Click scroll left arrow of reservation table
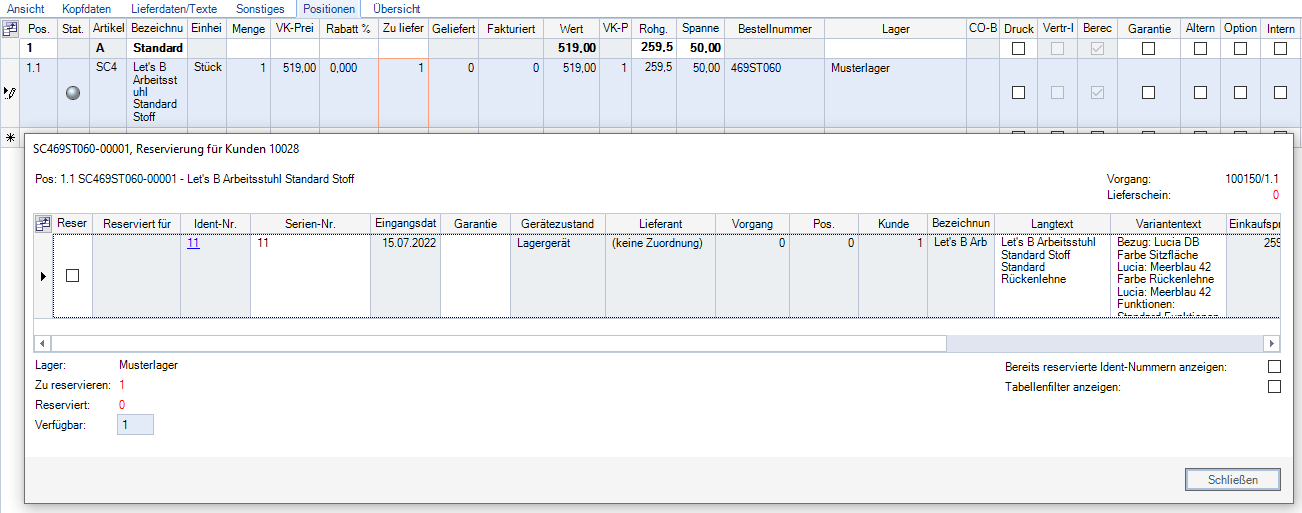The image size is (1302, 513). 42,343
